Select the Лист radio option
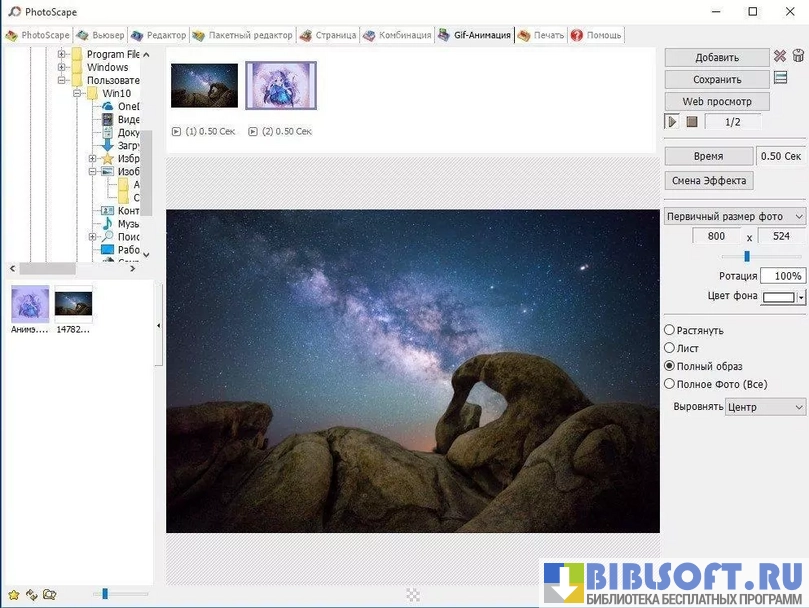 coord(670,348)
